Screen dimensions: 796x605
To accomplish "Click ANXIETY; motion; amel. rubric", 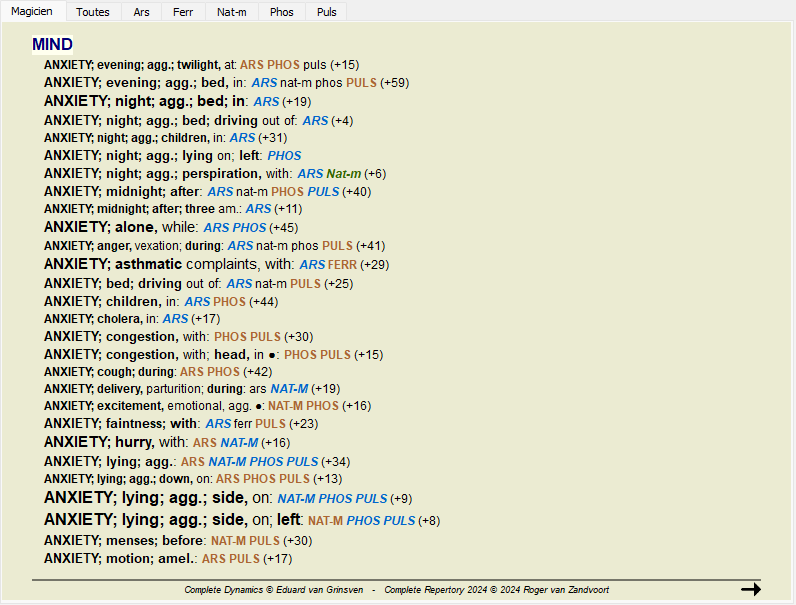I will 119,558.
